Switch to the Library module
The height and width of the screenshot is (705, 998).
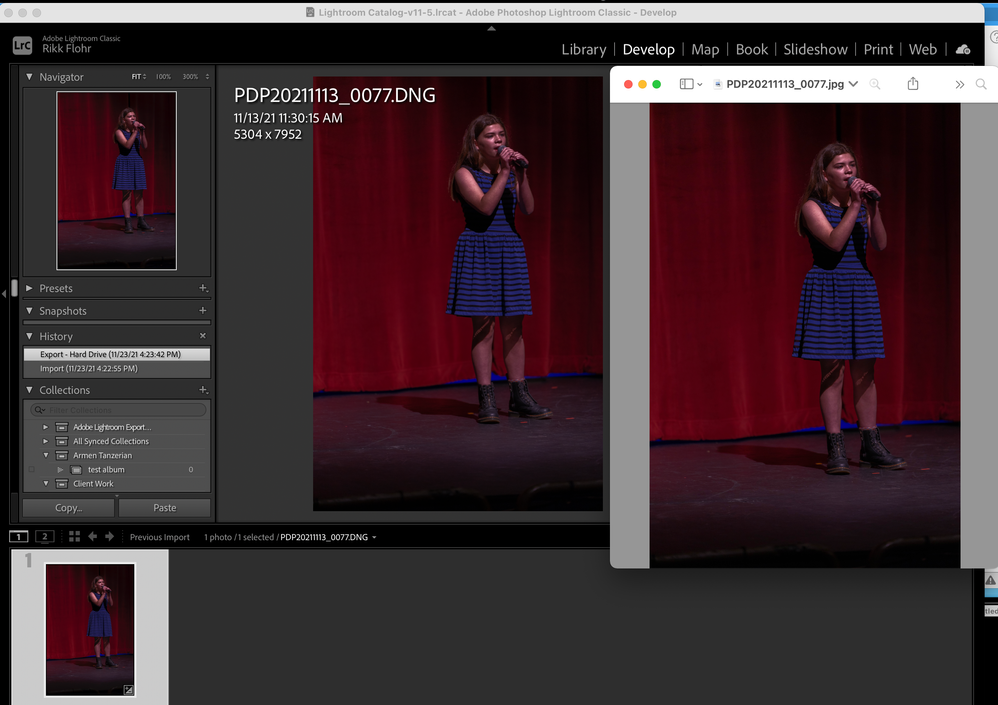click(583, 49)
